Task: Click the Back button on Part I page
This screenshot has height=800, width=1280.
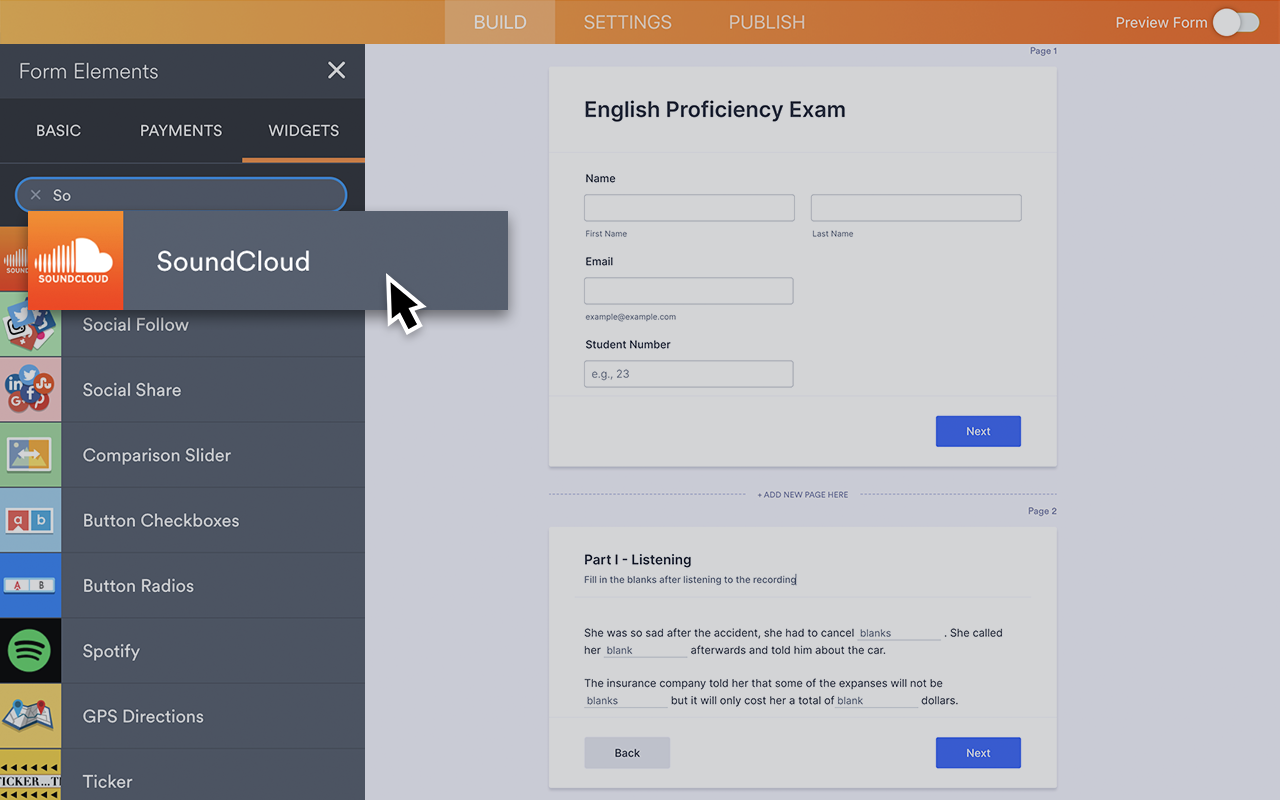Action: coord(627,752)
